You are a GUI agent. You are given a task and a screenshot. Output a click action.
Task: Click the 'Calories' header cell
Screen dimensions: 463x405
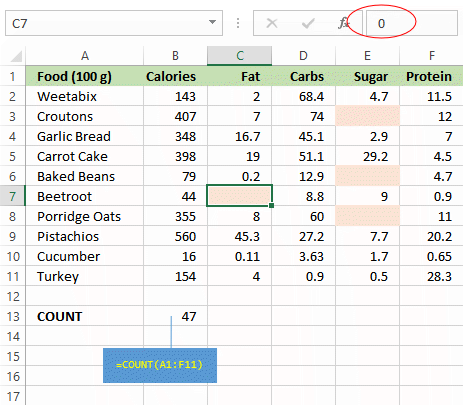175,76
